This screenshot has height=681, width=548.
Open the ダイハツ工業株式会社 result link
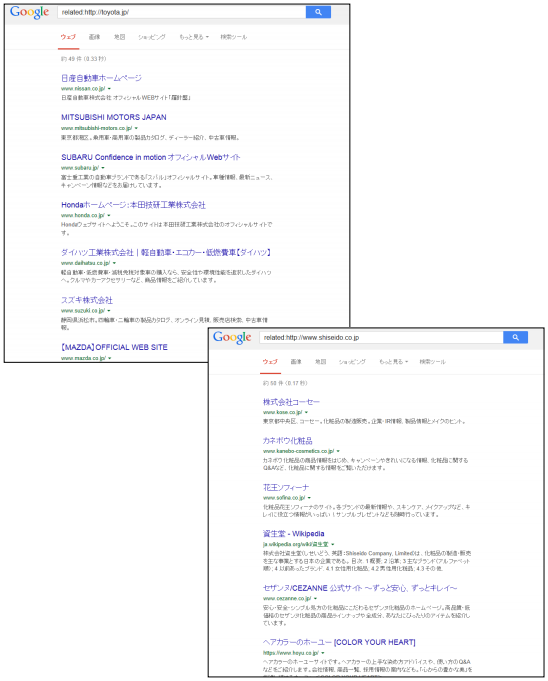pyautogui.click(x=166, y=252)
